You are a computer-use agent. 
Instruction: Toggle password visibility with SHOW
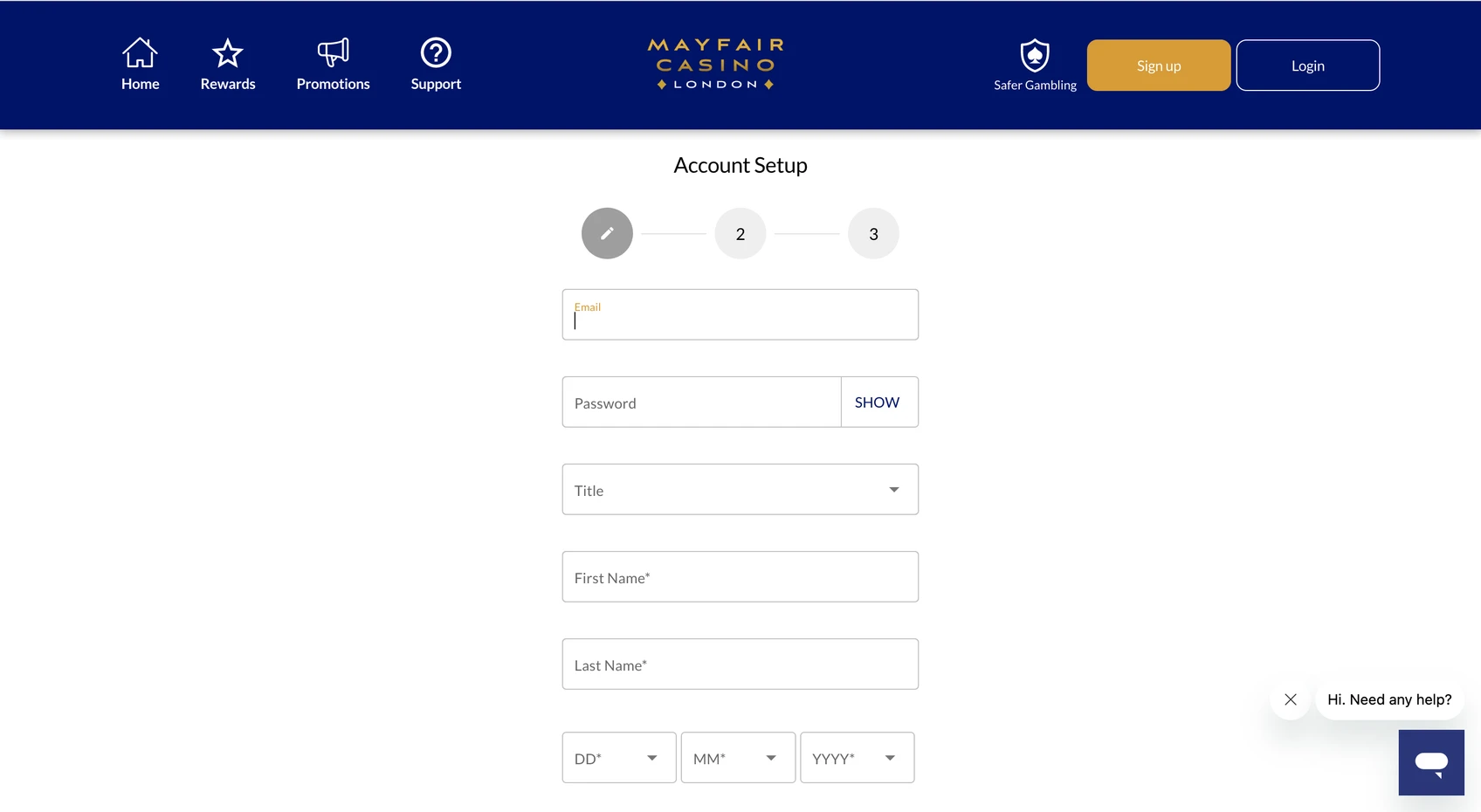[877, 402]
